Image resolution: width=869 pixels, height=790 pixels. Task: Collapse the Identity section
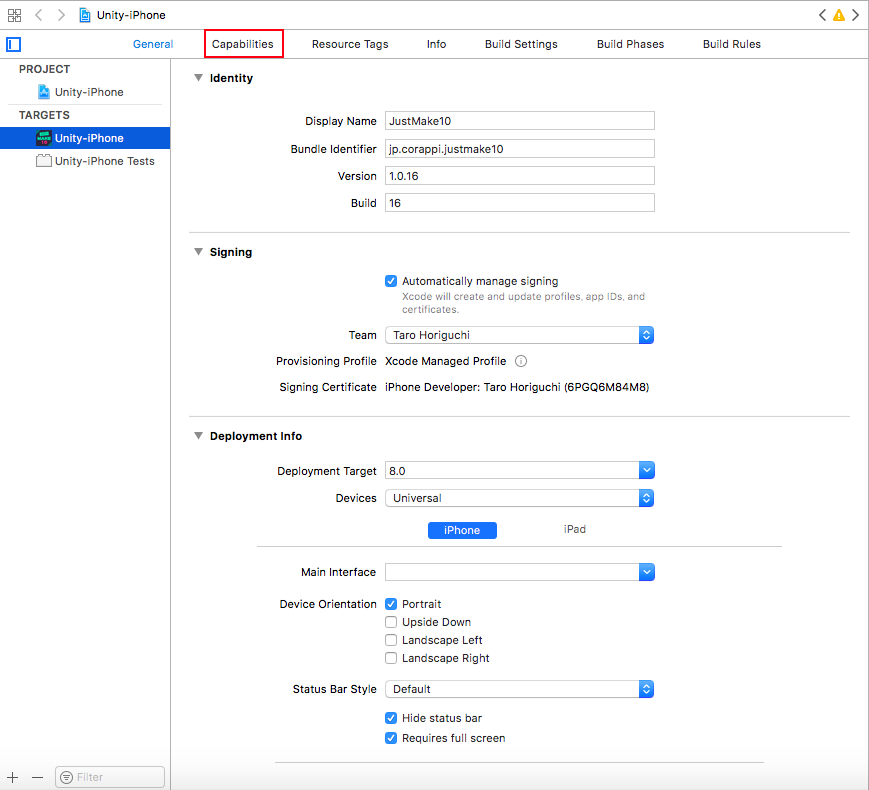pos(198,78)
